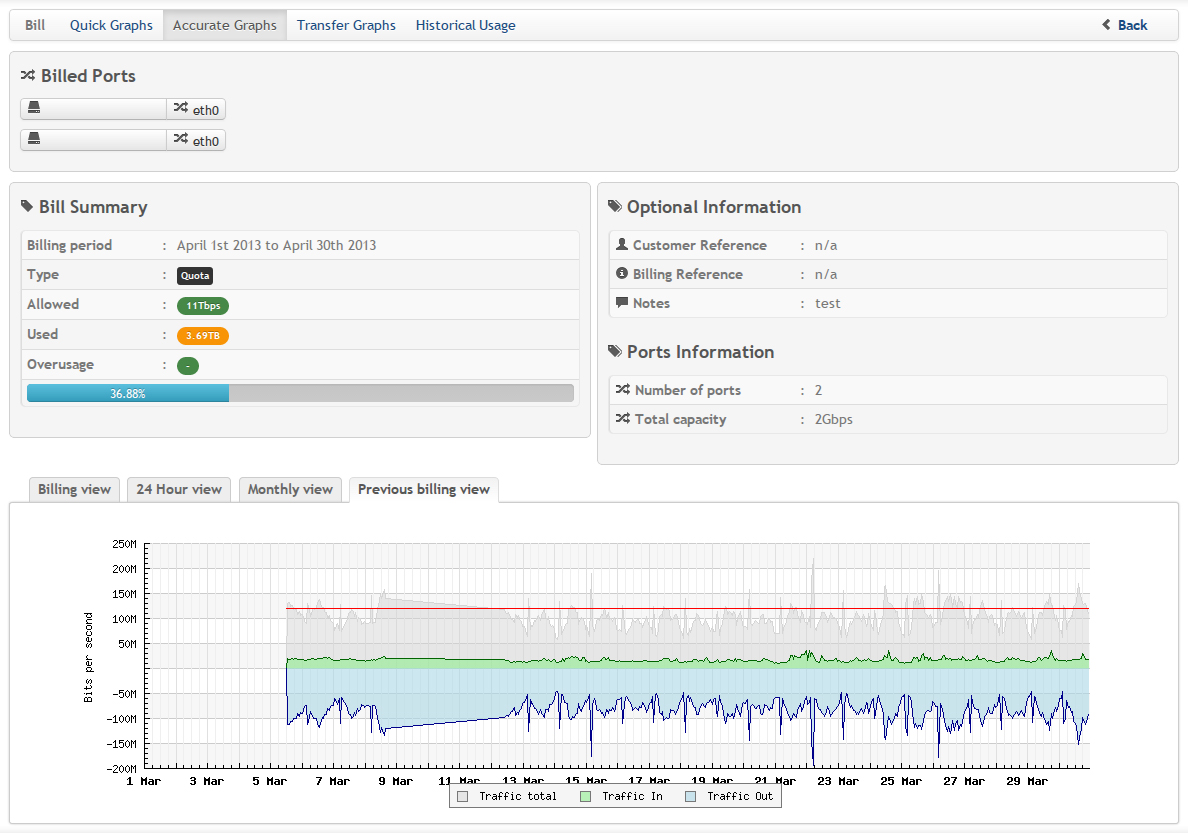1188x833 pixels.
Task: Click the Billing Reference info icon
Action: click(x=622, y=274)
